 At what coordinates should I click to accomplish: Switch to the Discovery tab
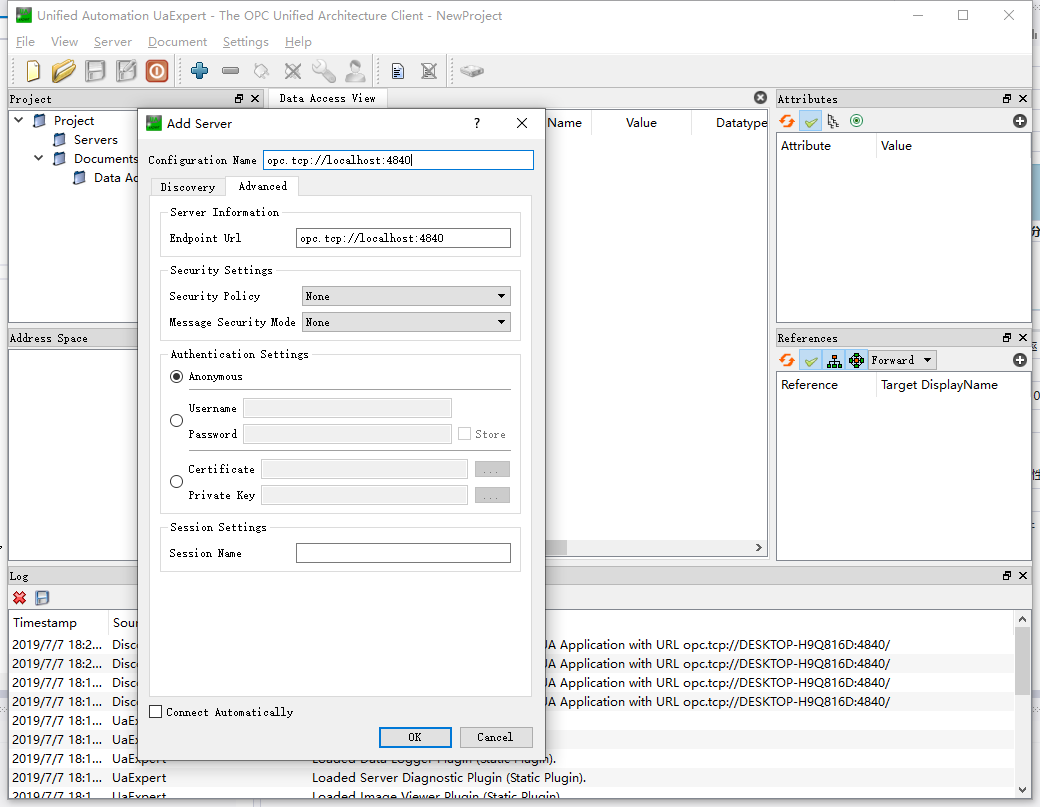click(x=188, y=187)
